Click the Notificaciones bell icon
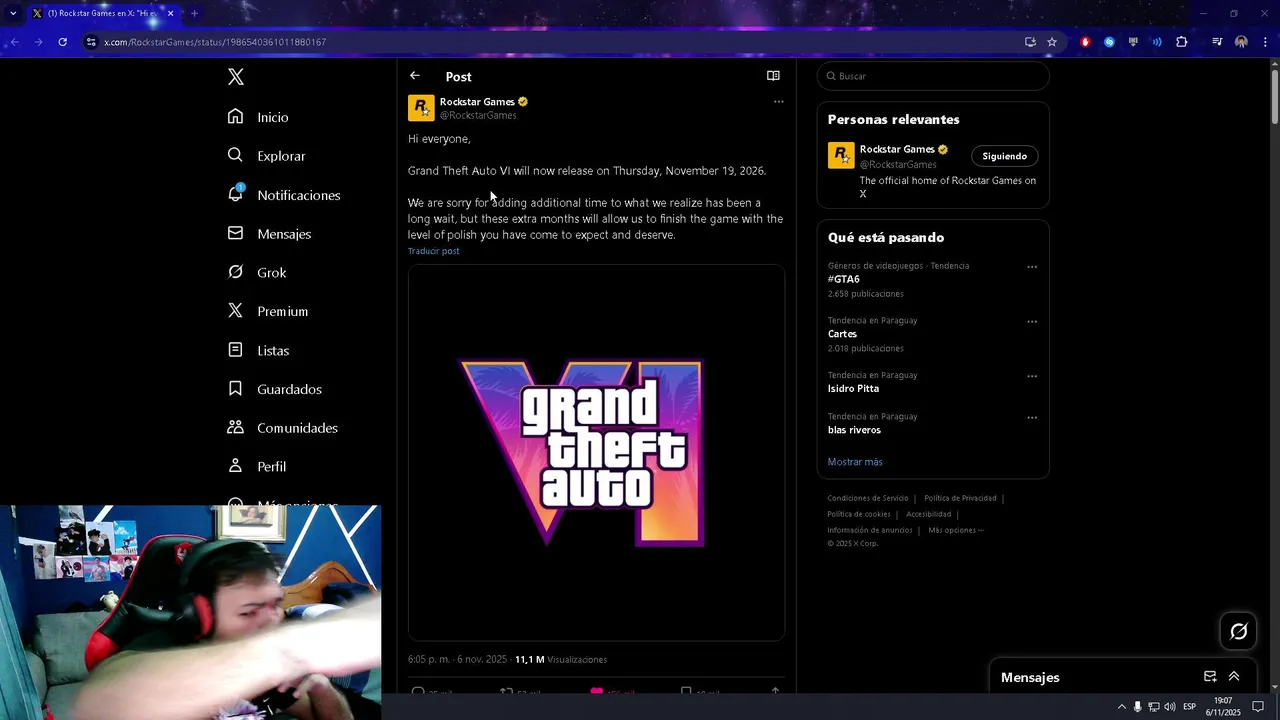This screenshot has width=1280, height=720. tap(235, 194)
